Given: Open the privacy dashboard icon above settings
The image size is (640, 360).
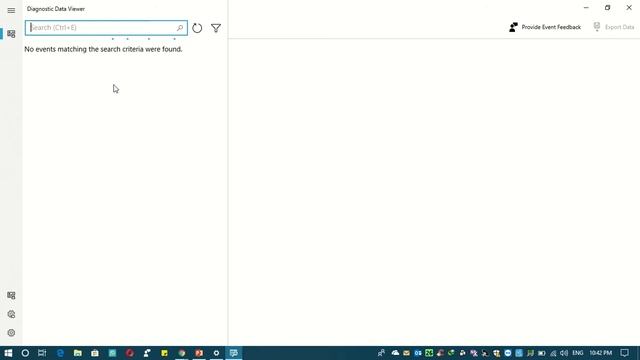Looking at the screenshot, I should (x=11, y=314).
